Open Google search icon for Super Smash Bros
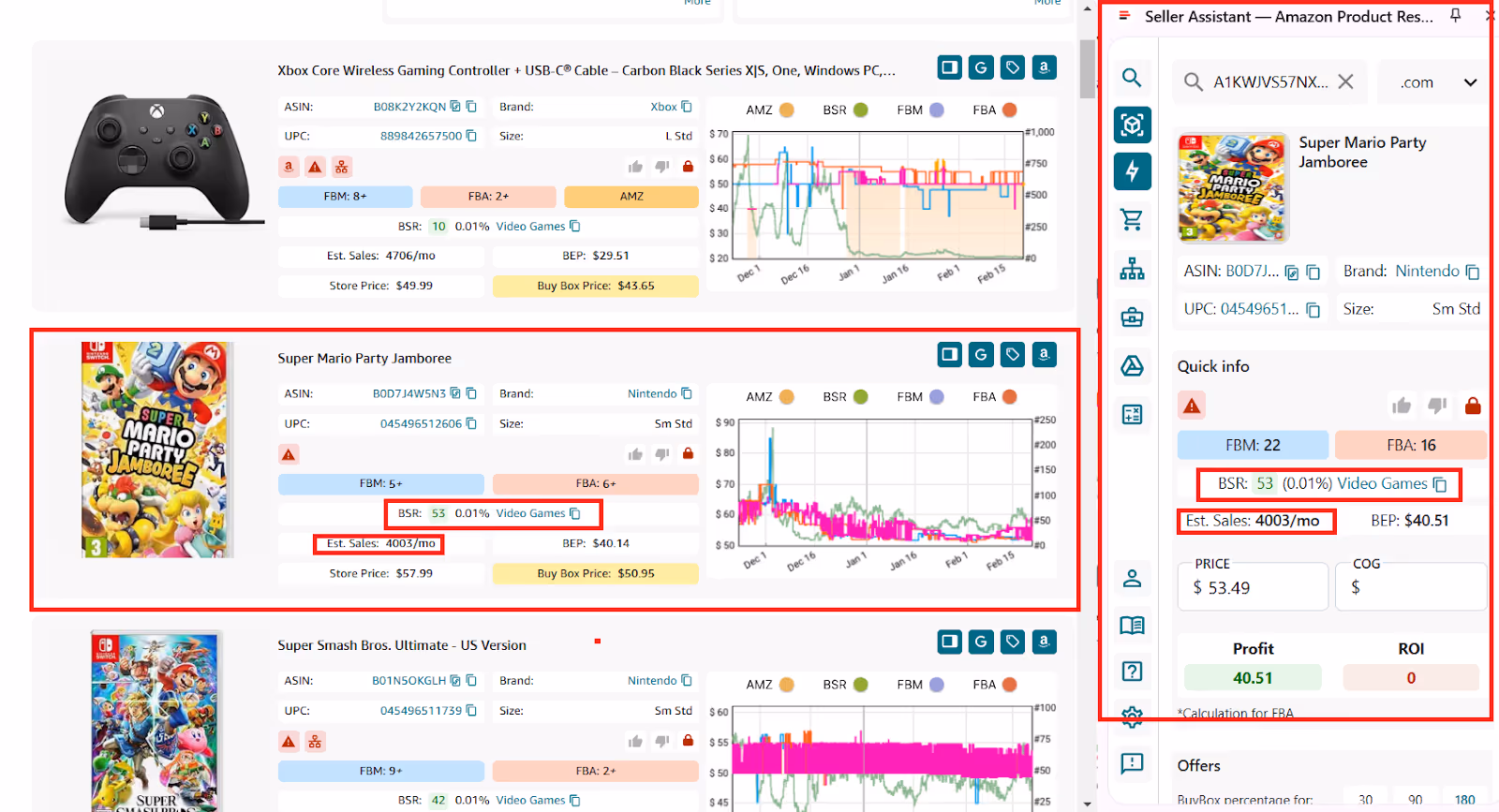The height and width of the screenshot is (812, 1499). [x=981, y=642]
